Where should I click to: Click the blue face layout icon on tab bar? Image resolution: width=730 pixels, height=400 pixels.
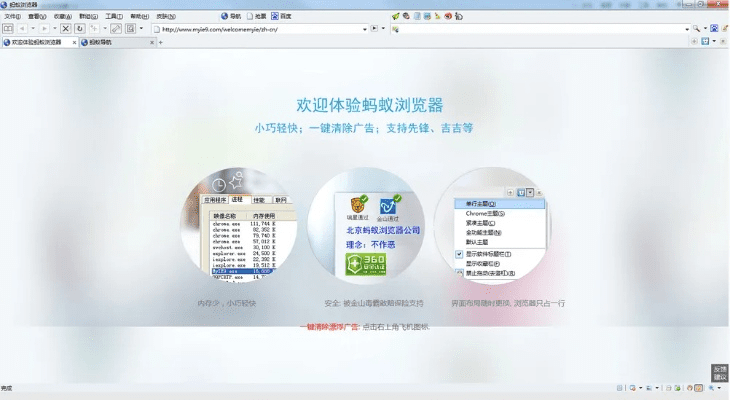(705, 41)
